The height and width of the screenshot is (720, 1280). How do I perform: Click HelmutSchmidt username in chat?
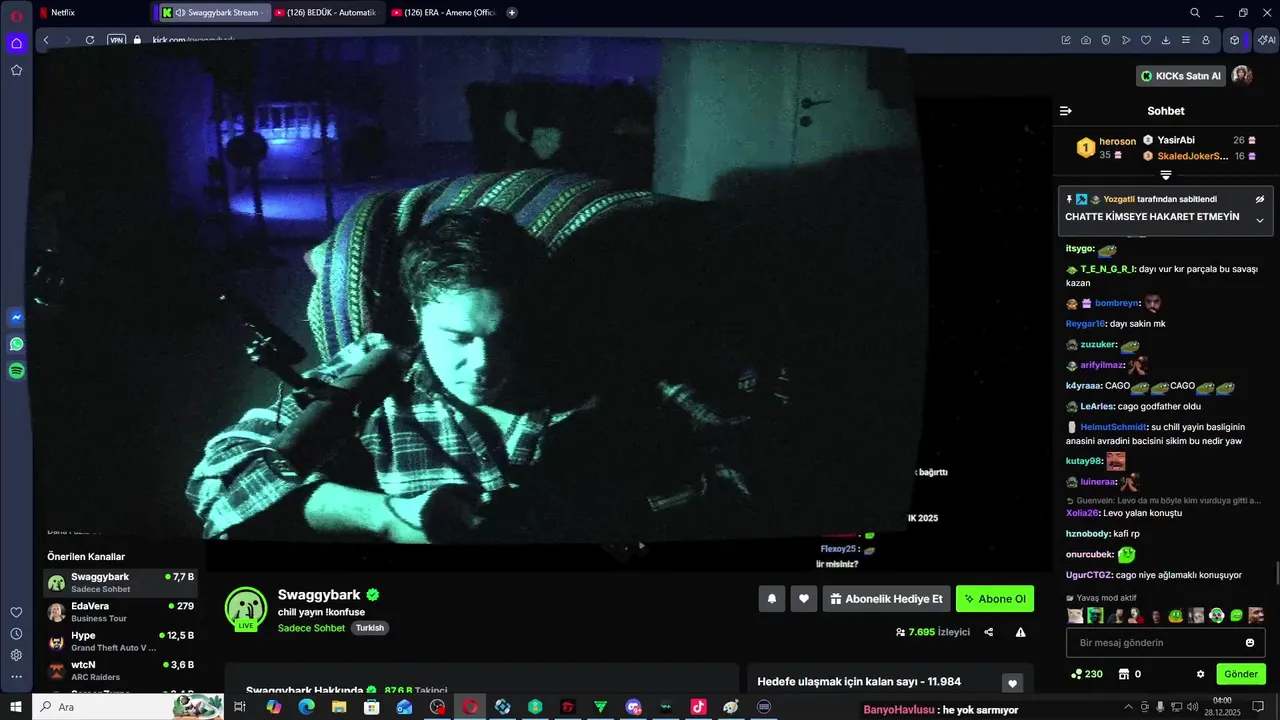click(1112, 427)
